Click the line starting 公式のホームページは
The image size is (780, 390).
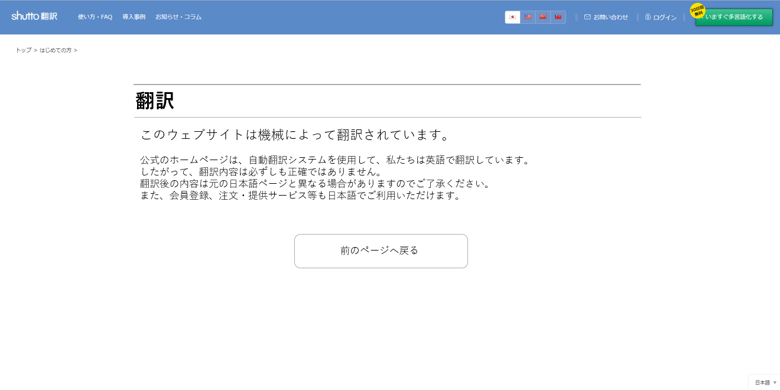334,160
